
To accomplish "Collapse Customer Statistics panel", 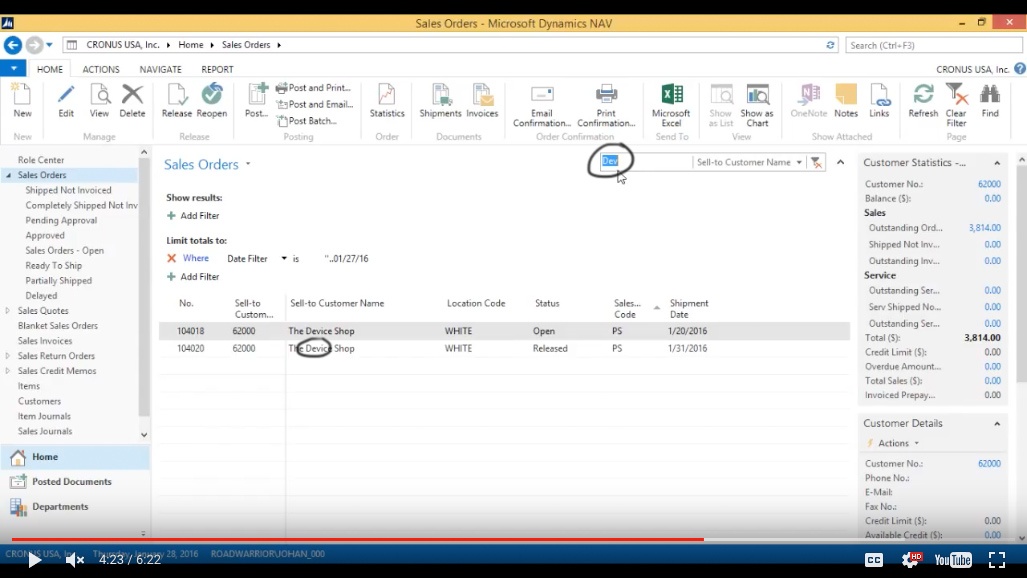I will pos(997,163).
